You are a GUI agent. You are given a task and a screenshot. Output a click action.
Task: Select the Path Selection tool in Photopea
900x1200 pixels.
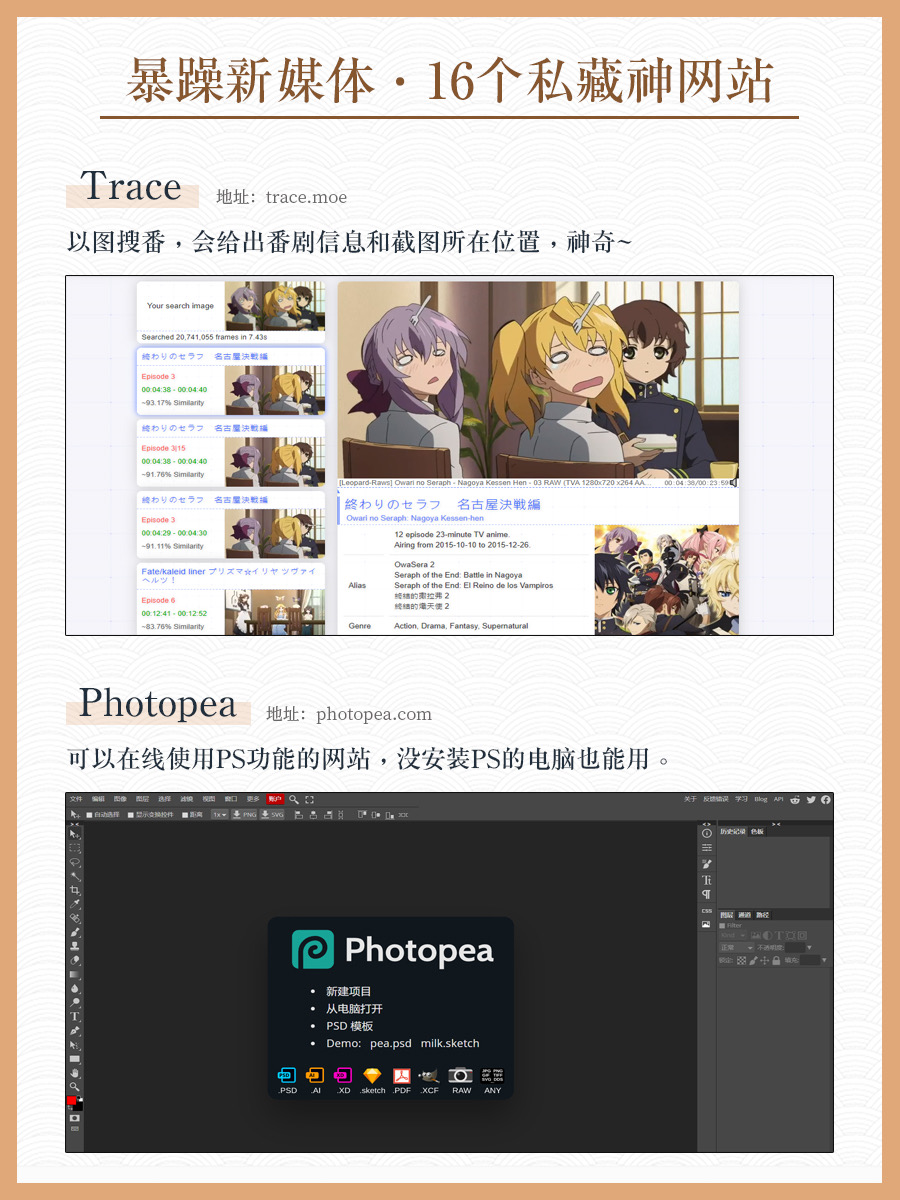[75, 1045]
